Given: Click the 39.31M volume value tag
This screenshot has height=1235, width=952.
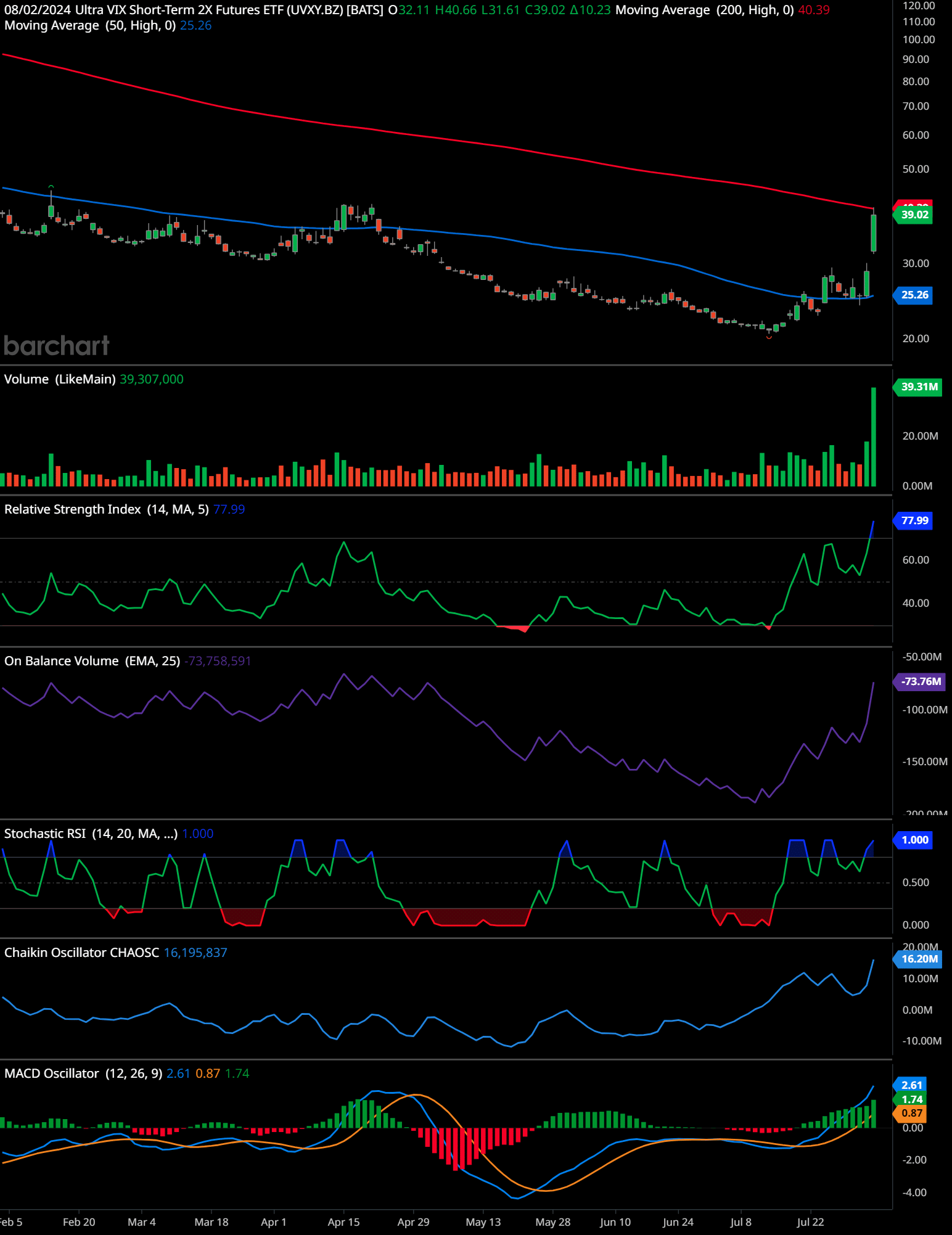Looking at the screenshot, I should tap(918, 387).
